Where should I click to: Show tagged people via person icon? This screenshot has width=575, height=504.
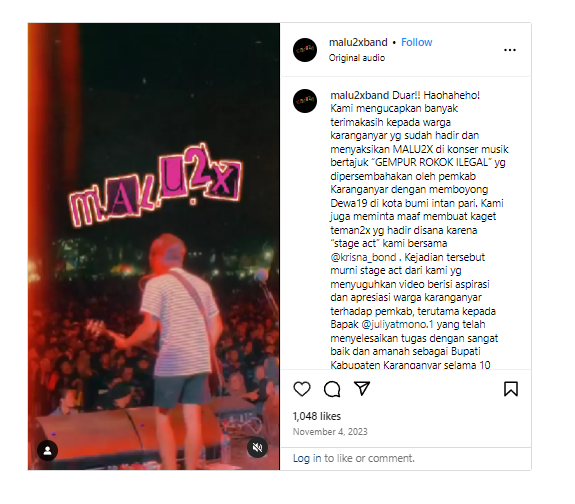coord(48,450)
